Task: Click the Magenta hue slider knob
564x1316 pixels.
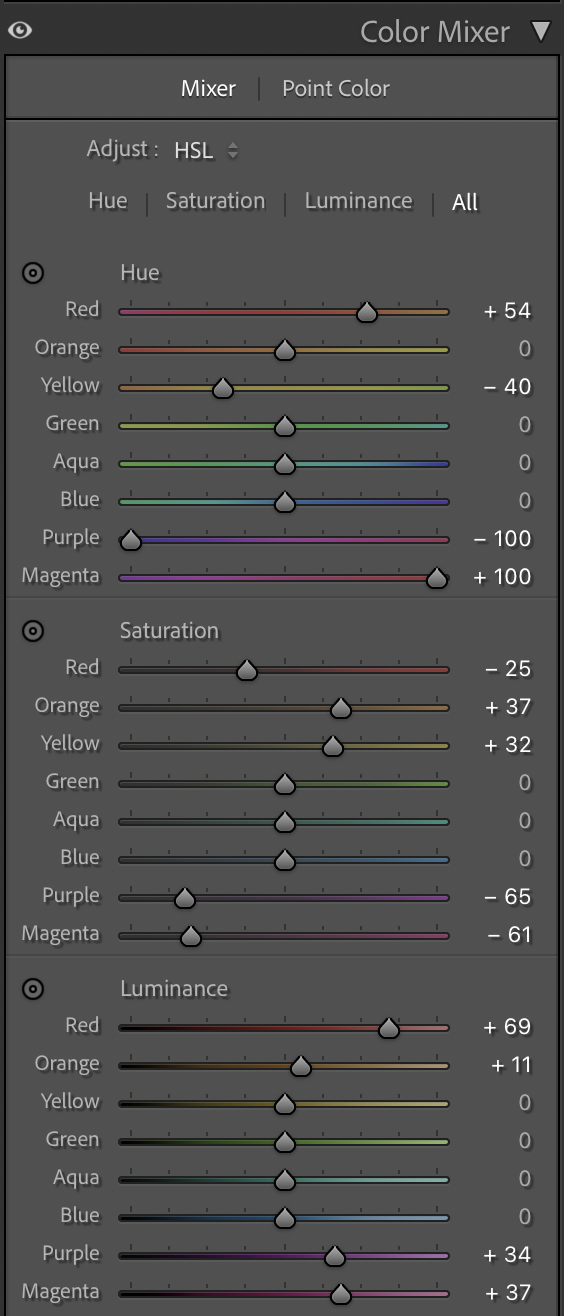Action: pos(436,578)
